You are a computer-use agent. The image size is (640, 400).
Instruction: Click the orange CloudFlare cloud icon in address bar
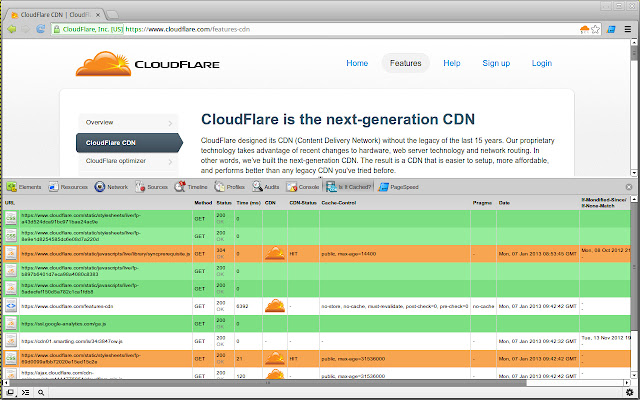pyautogui.click(x=584, y=29)
